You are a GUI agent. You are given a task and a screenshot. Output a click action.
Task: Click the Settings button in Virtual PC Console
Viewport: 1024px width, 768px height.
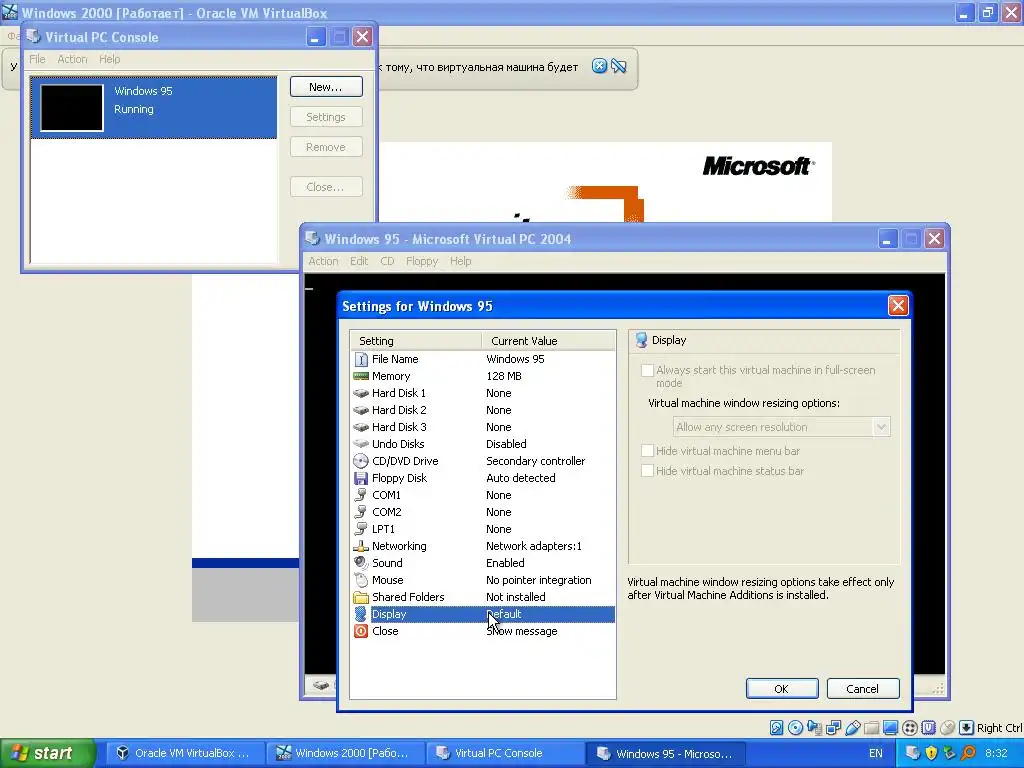(x=326, y=117)
